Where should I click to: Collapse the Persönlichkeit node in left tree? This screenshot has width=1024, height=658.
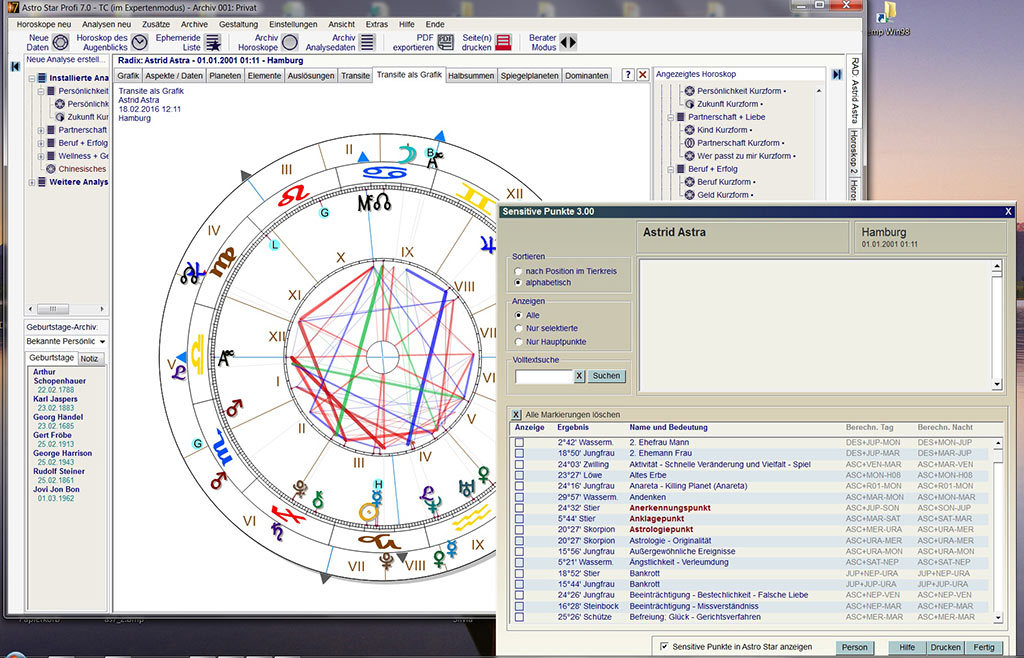(x=40, y=91)
